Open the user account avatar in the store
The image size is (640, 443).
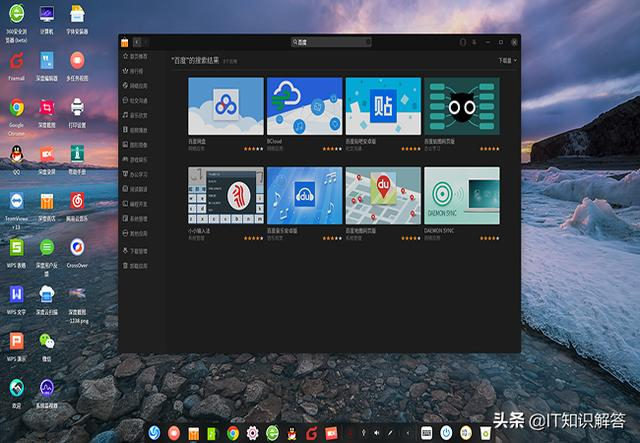click(462, 42)
